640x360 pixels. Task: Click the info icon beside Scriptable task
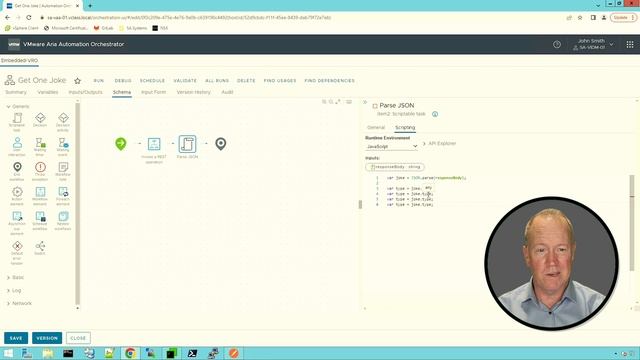tap(435, 114)
